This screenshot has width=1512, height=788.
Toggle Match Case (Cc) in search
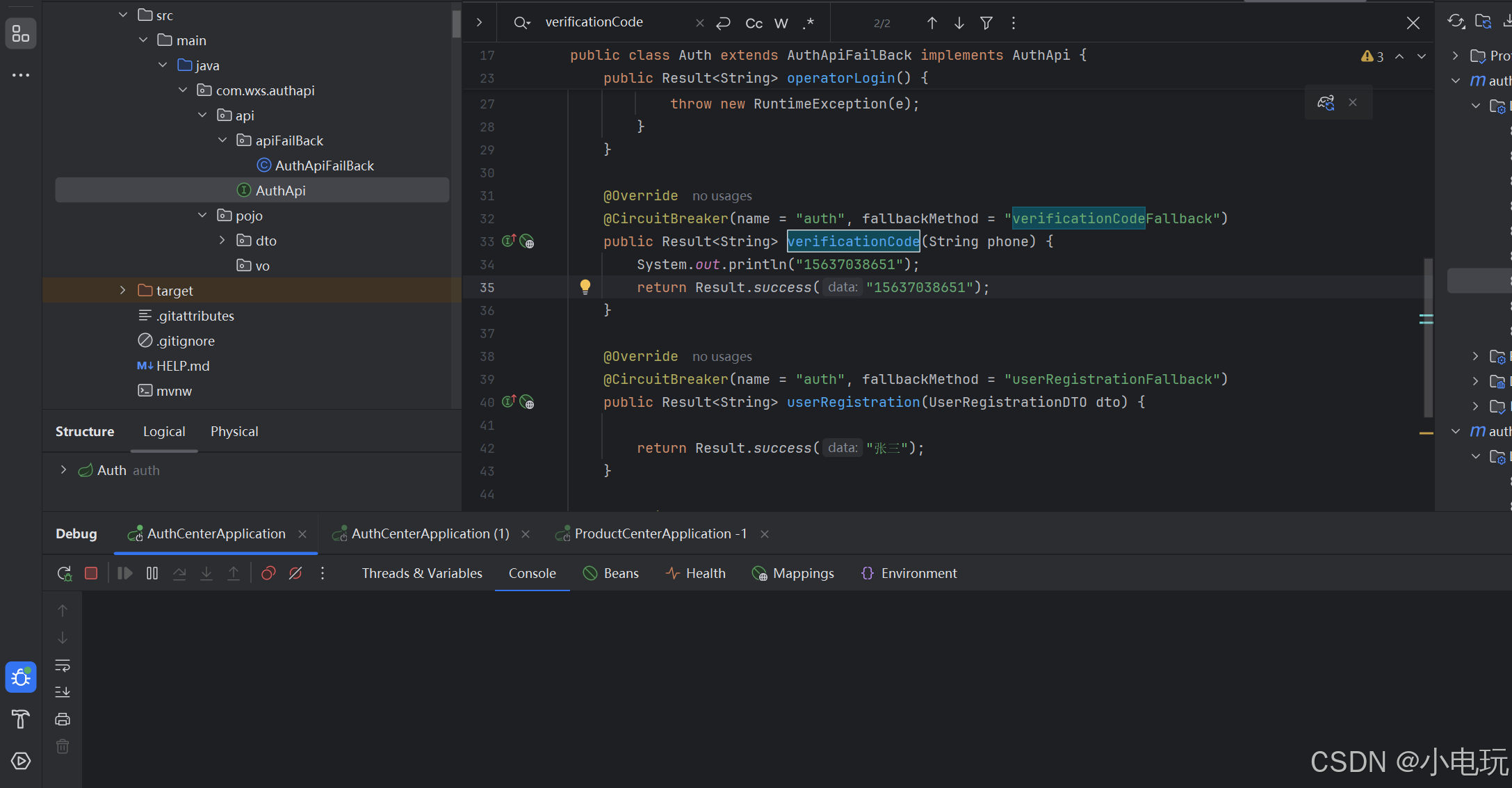(754, 23)
